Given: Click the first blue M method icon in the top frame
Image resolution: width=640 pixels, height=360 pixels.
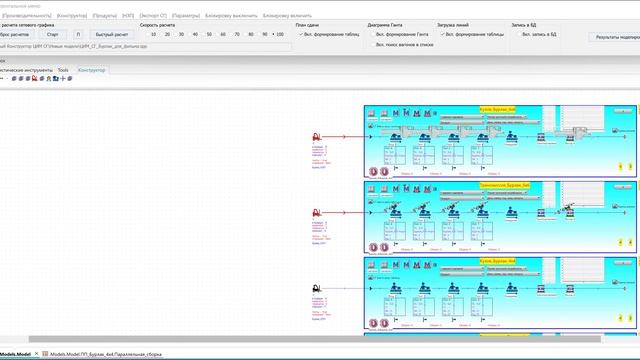Looking at the screenshot, I should 396,113.
